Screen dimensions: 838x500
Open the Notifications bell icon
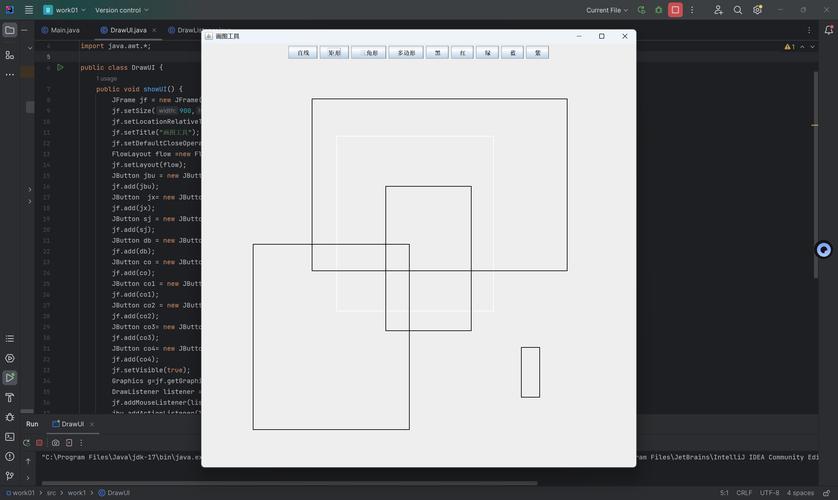828,30
